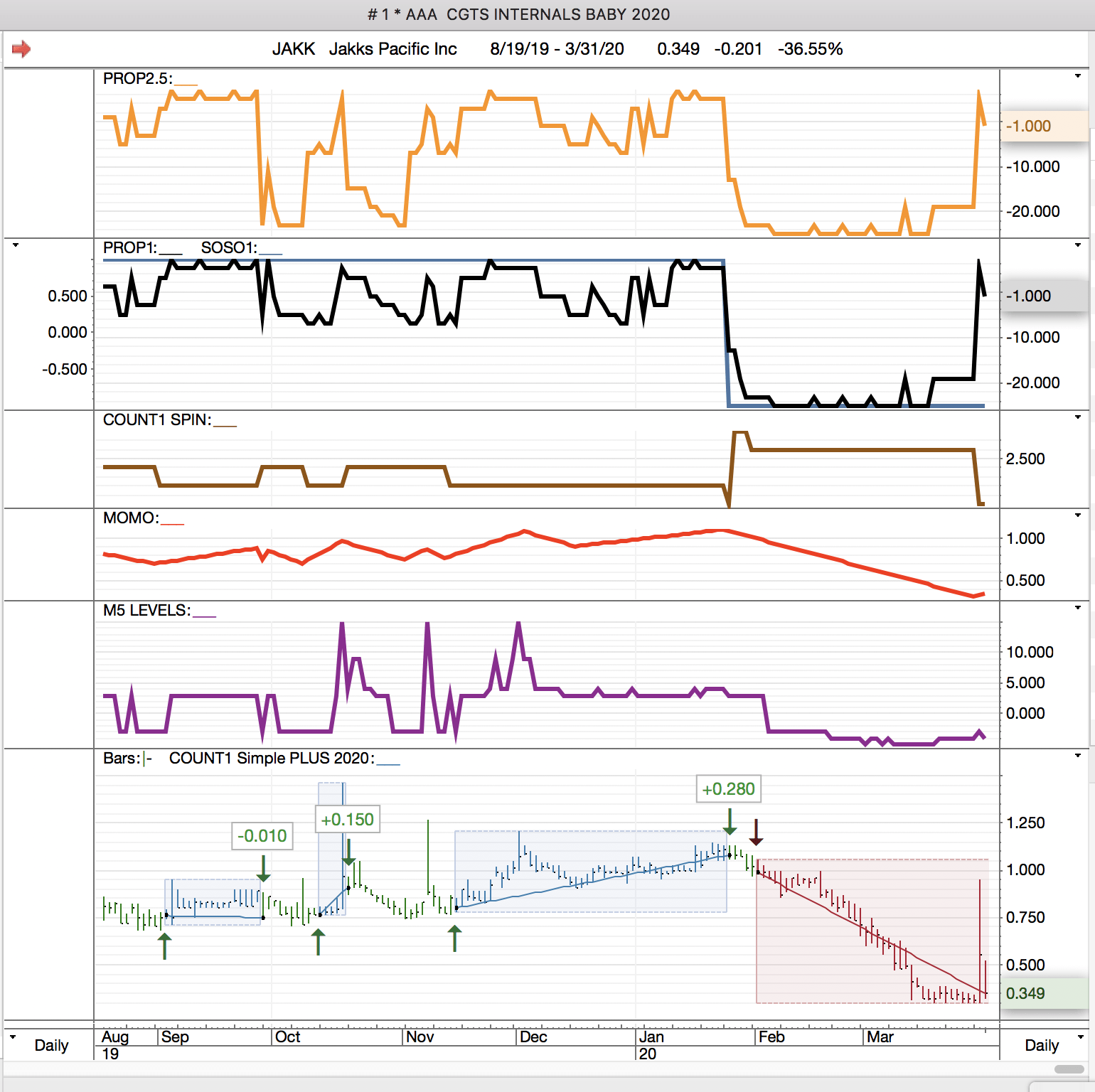Click the PROP2.5 orange line swatch
Viewport: 1095px width, 1092px height.
coord(186,83)
